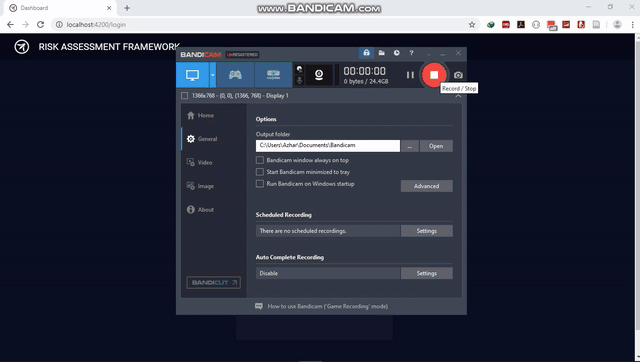
Task: Select Screen Recording mode monitor icon
Action: 192,75
